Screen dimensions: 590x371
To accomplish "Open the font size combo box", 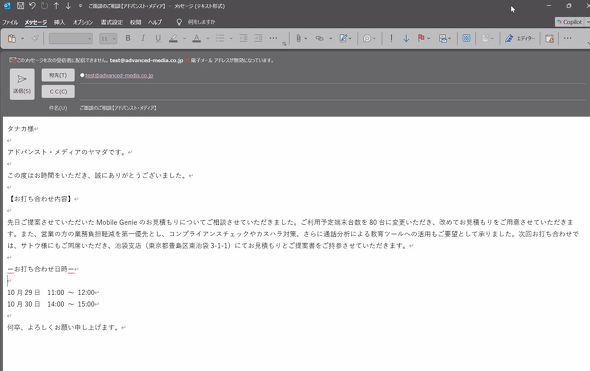I will (108, 38).
